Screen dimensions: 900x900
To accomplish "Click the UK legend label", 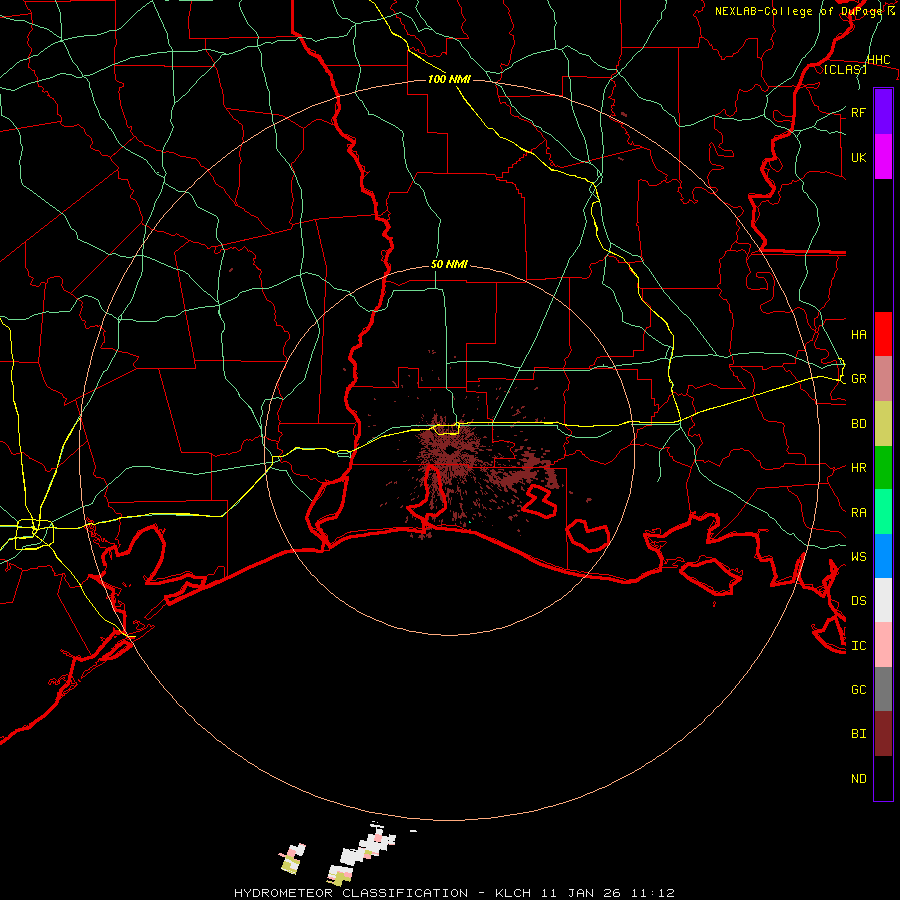I will [858, 157].
